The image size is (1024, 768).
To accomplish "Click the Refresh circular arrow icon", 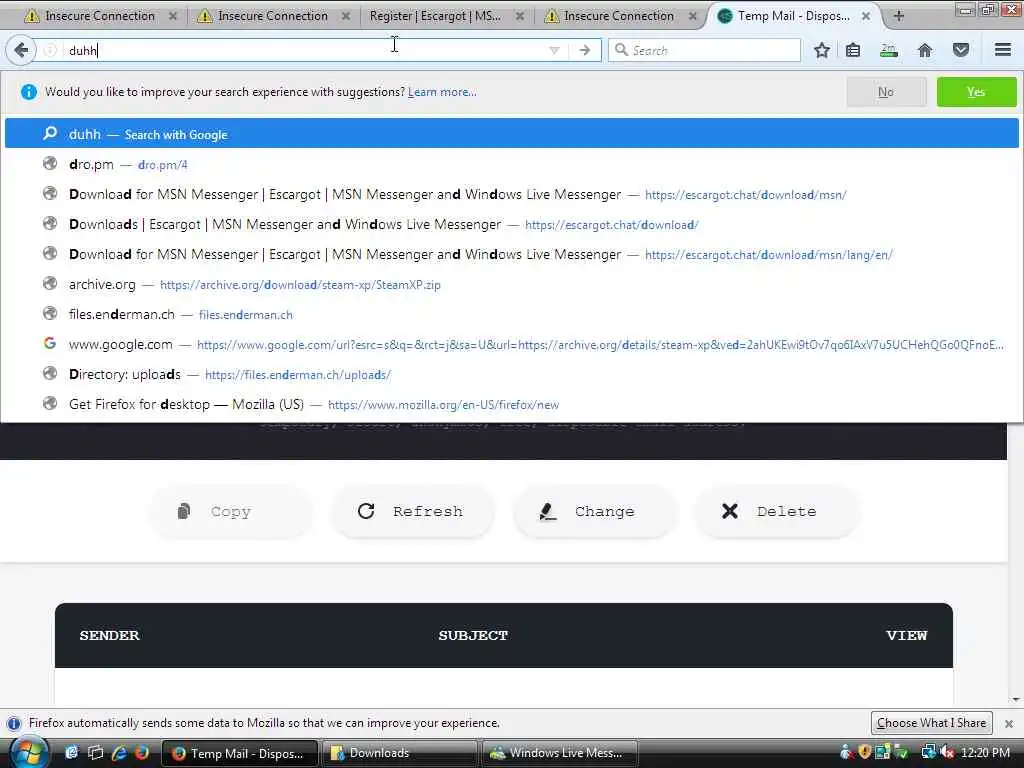I will pos(366,511).
